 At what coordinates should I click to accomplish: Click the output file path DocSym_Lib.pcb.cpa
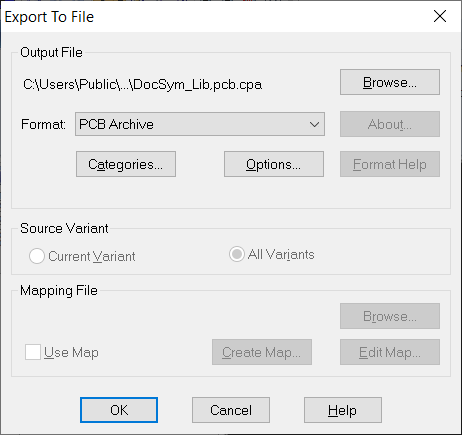142,85
